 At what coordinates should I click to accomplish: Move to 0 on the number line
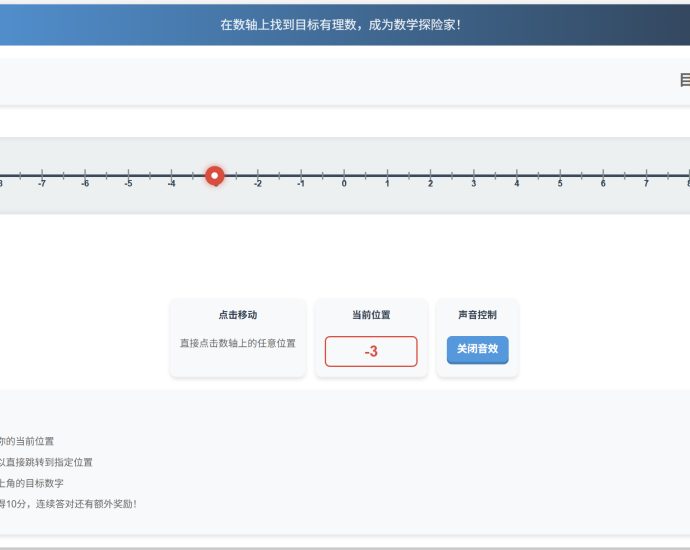pos(344,176)
